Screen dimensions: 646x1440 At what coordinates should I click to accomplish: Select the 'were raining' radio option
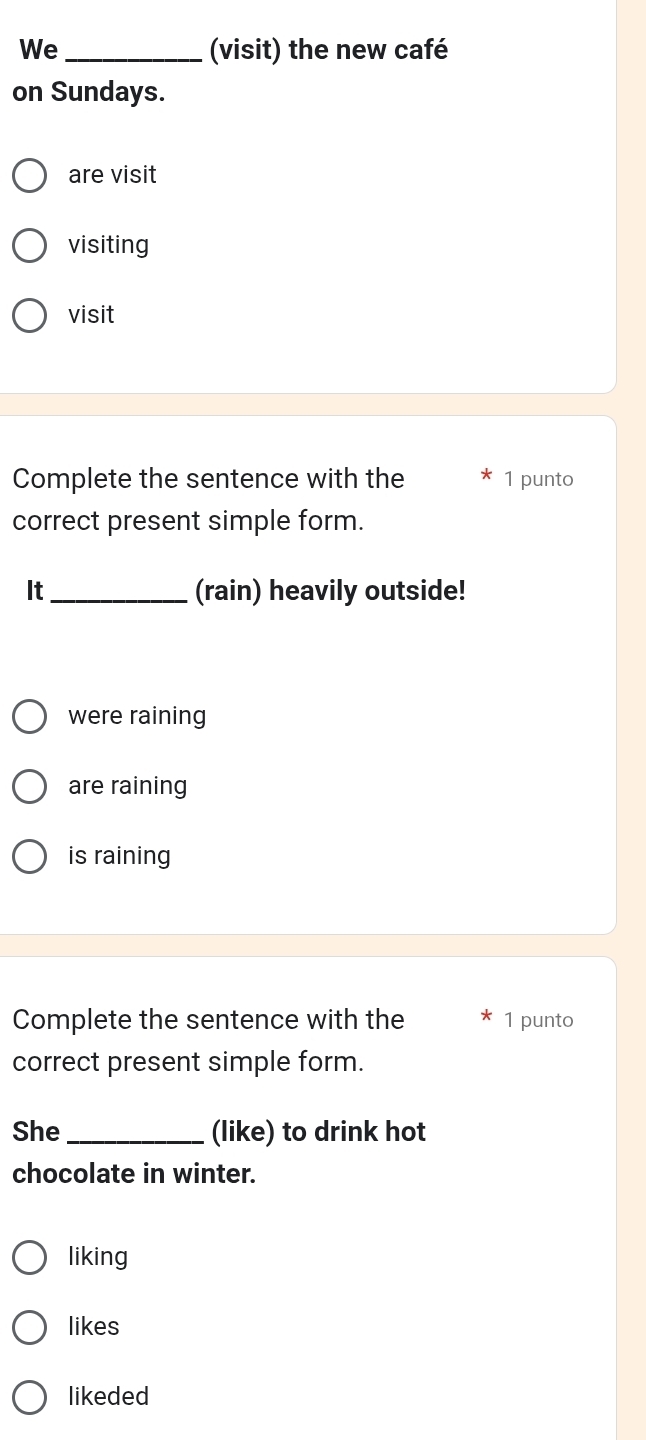pyautogui.click(x=30, y=716)
